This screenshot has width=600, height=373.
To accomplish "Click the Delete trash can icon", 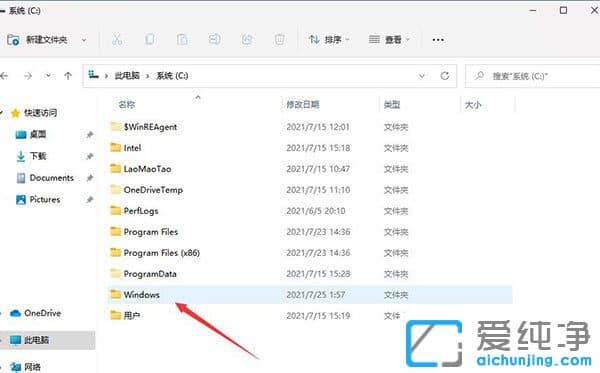I will [280, 39].
